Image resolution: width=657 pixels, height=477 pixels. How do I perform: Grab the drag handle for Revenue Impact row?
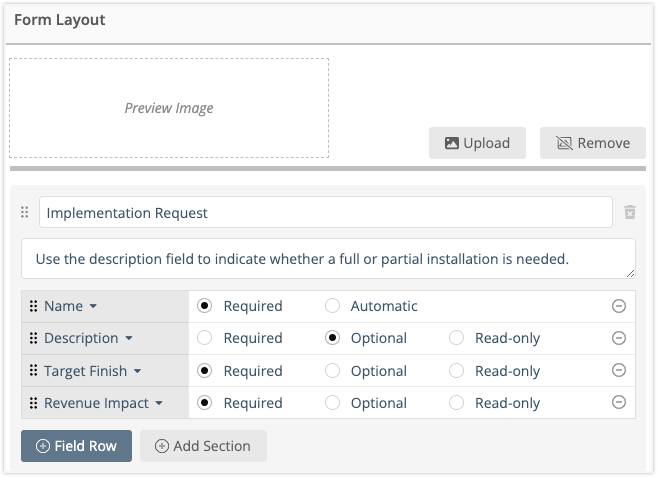33,403
